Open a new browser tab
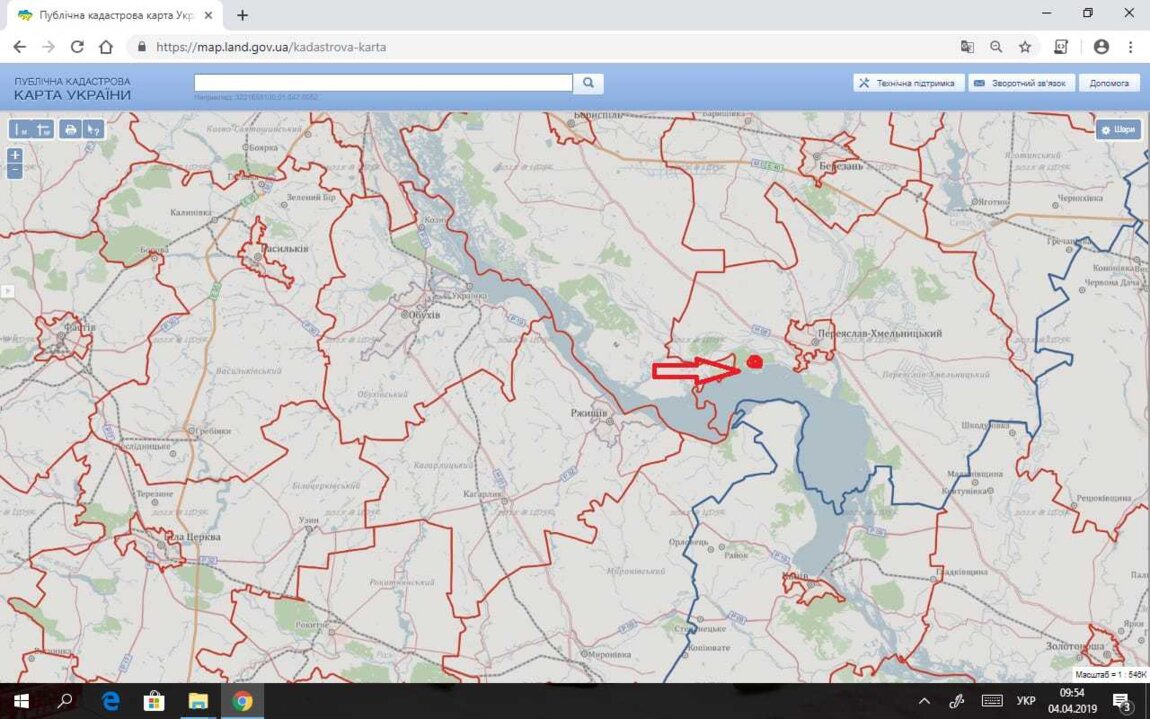Screen dimensions: 1150x719 pyautogui.click(x=242, y=15)
